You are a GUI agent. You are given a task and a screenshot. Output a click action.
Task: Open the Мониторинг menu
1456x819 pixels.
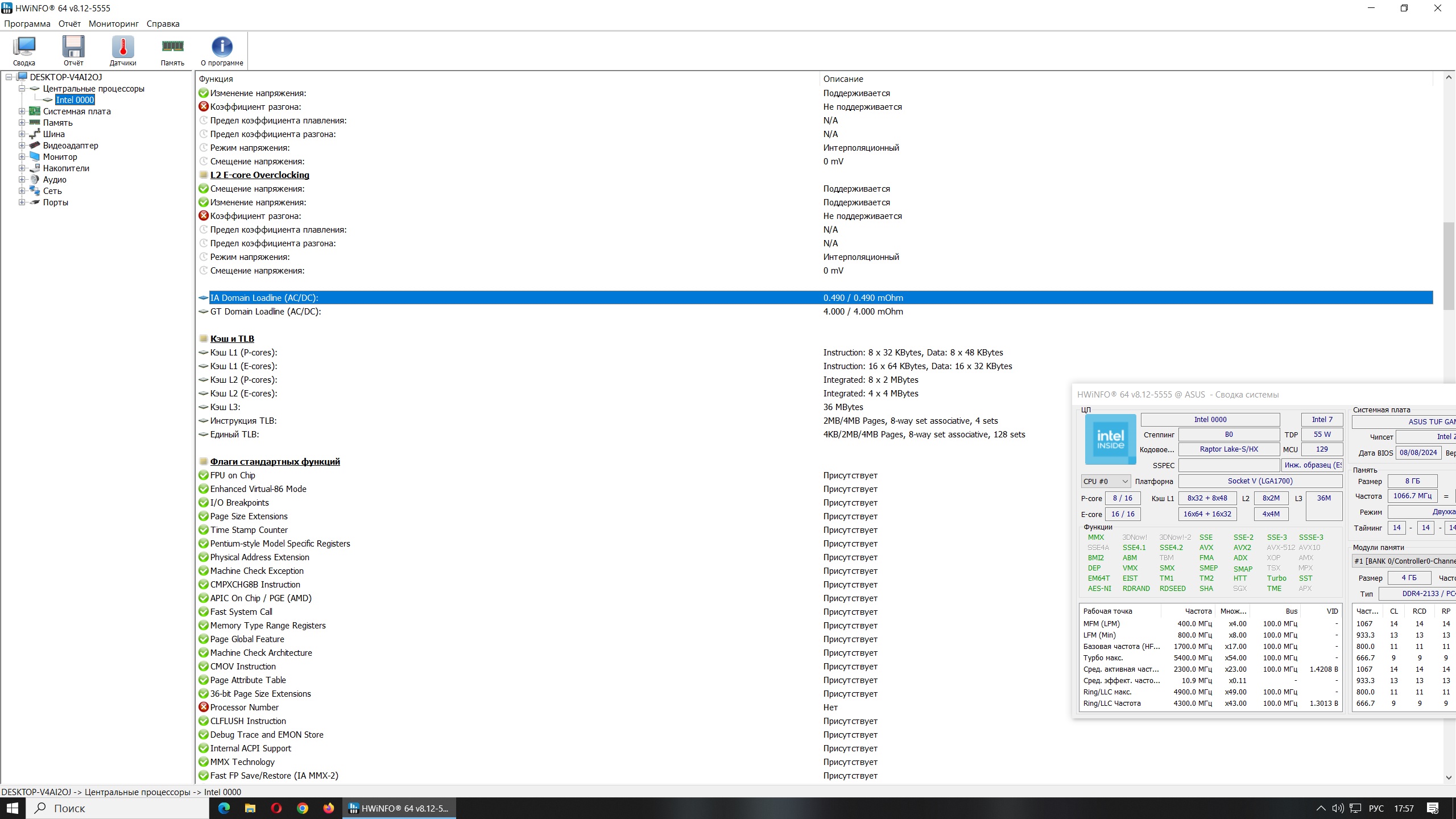tap(113, 24)
